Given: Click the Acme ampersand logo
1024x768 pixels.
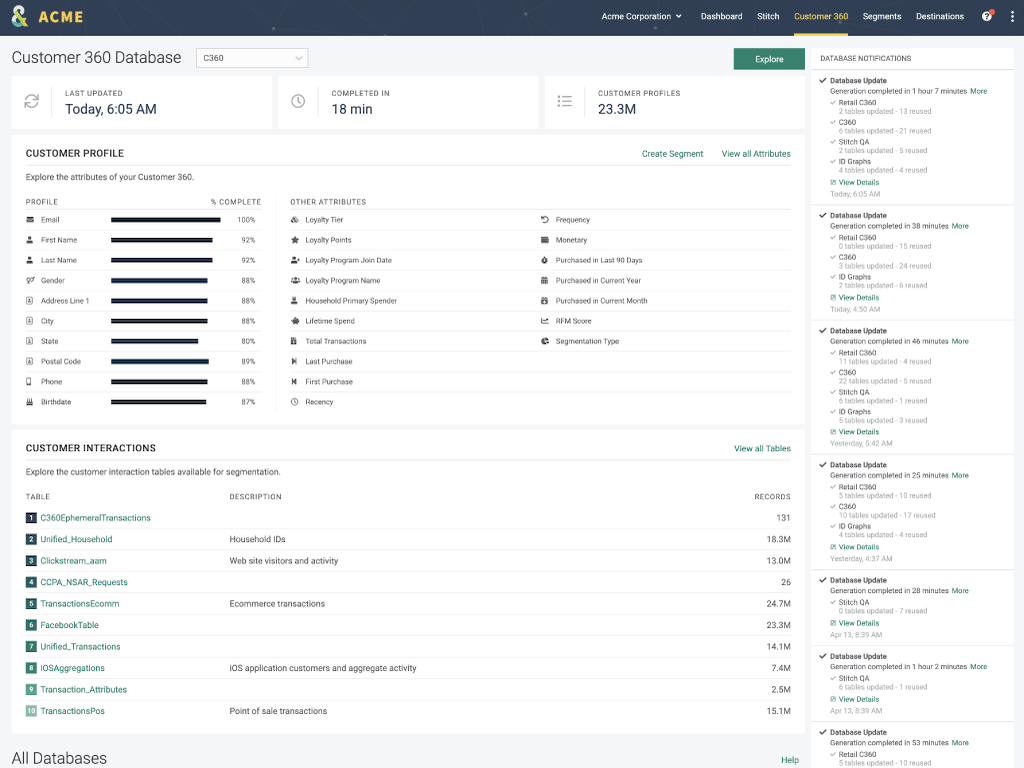Looking at the screenshot, I should coord(20,16).
